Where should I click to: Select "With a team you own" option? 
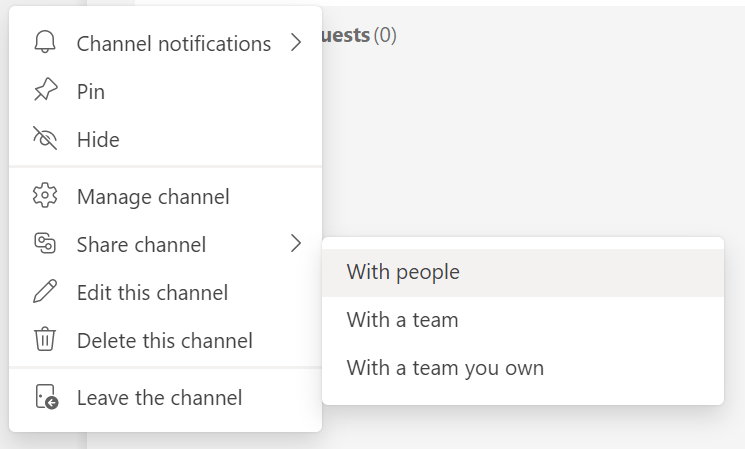445,368
